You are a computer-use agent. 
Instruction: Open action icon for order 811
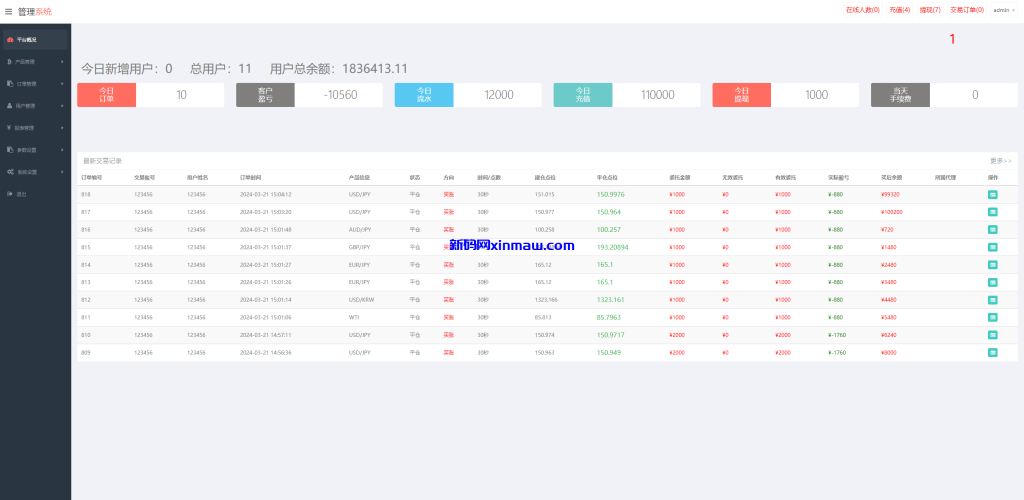pos(993,317)
